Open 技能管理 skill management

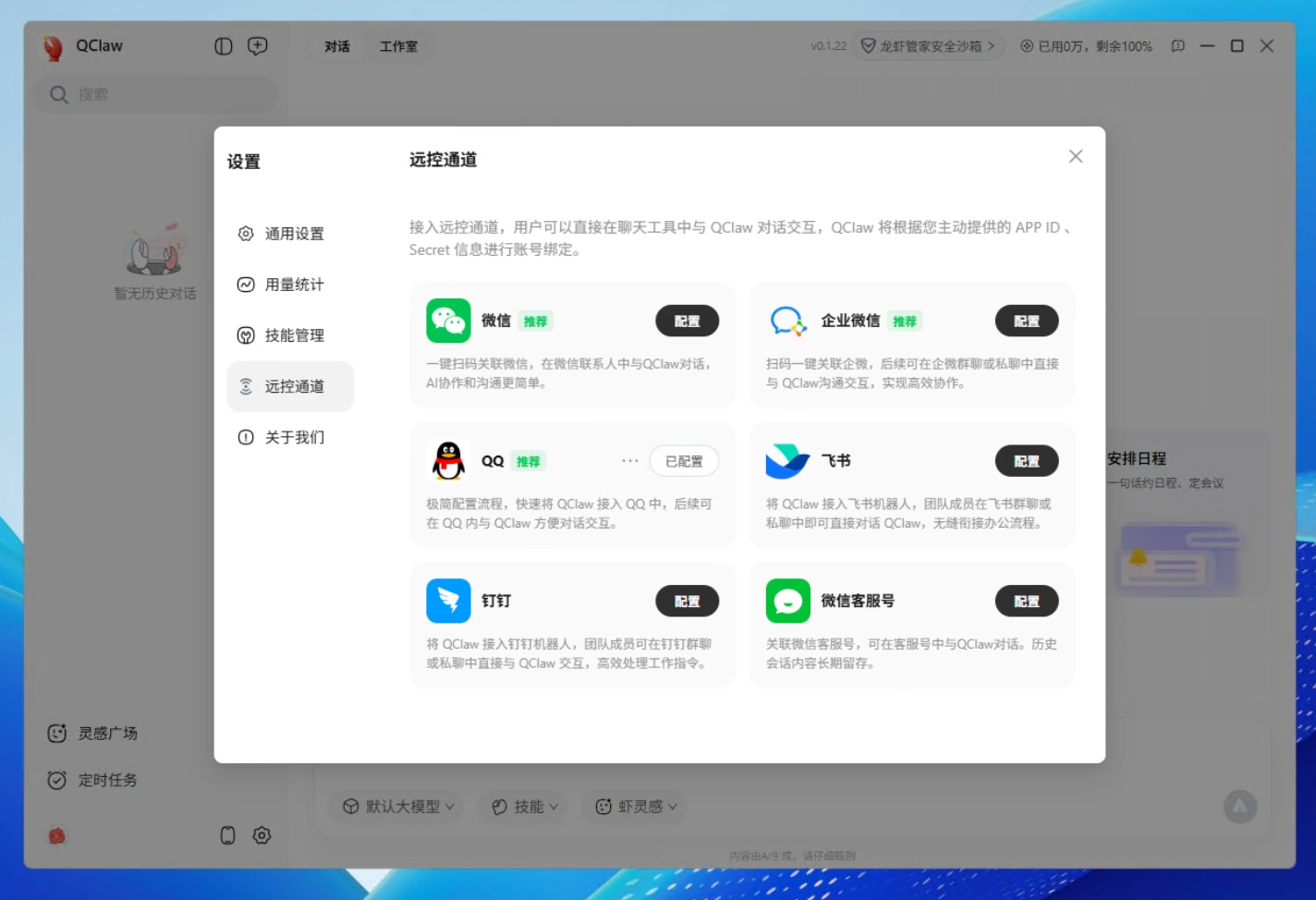click(290, 335)
